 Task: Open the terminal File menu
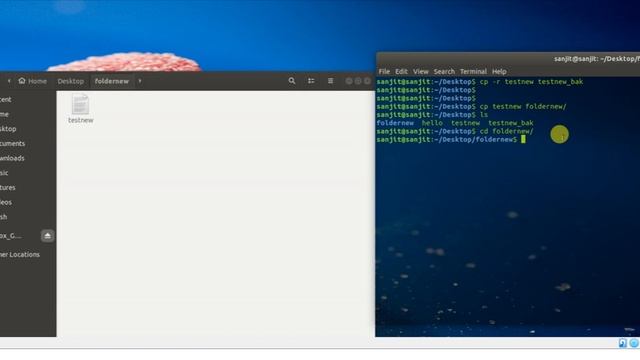[384, 71]
